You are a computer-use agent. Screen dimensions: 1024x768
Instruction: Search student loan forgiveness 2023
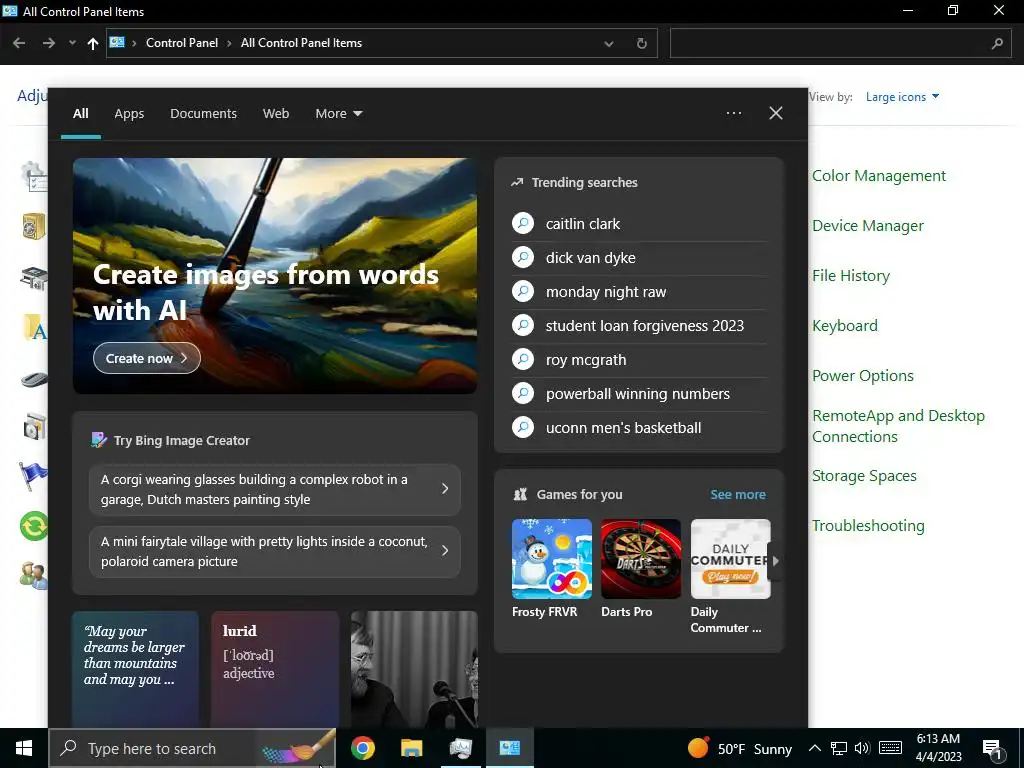[x=639, y=326]
